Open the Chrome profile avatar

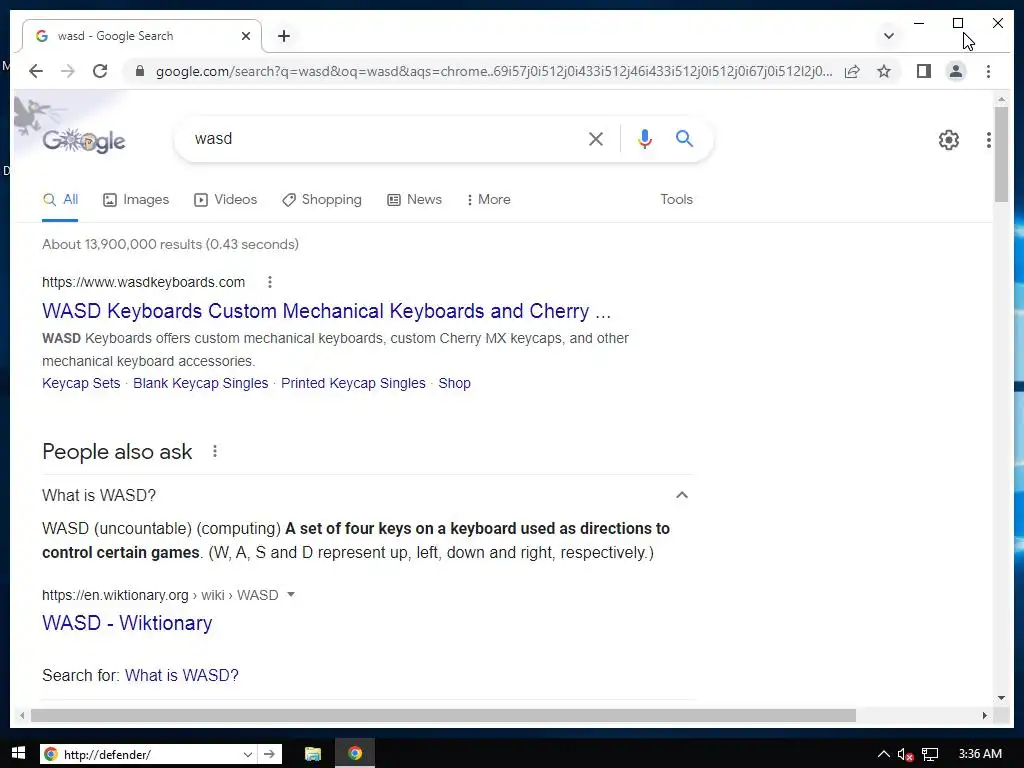955,71
